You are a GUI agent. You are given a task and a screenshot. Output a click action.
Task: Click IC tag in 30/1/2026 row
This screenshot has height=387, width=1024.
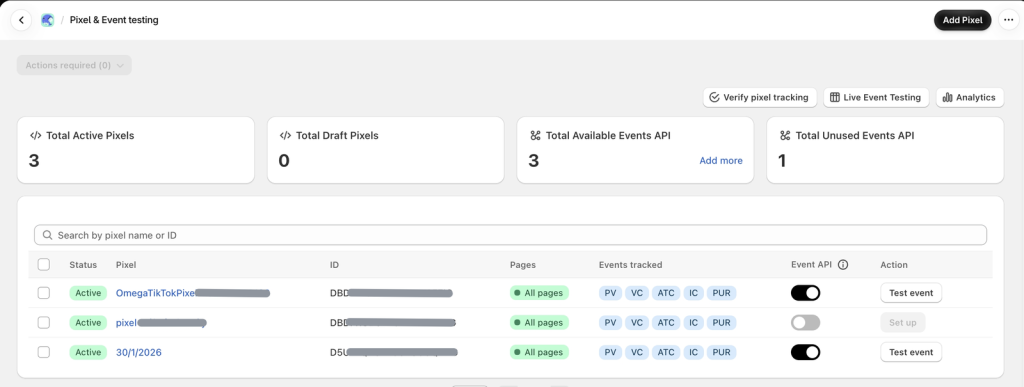[x=694, y=352]
